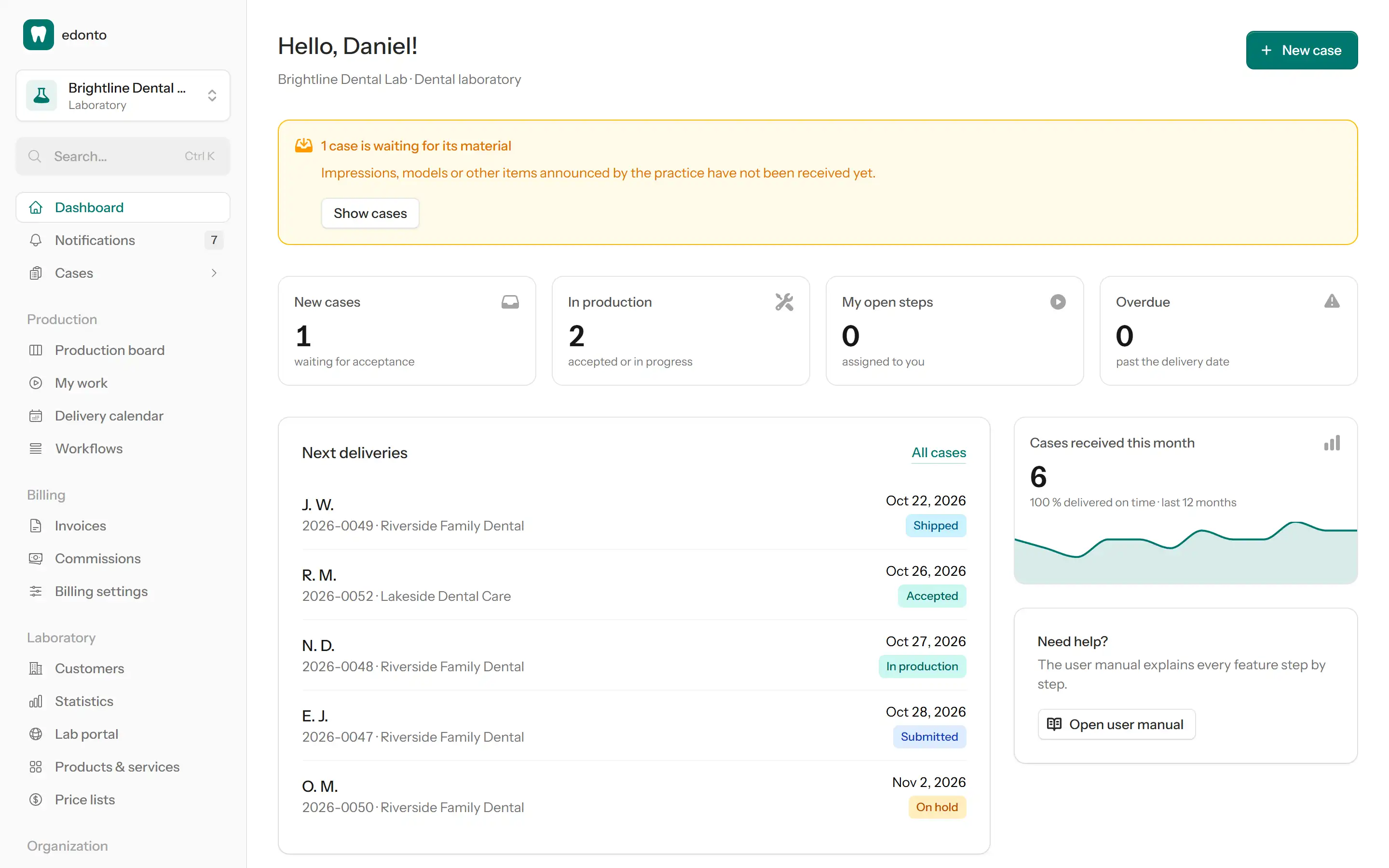Open the Brightline Dental organization switcher
Screen dimensions: 1389x868
123,95
